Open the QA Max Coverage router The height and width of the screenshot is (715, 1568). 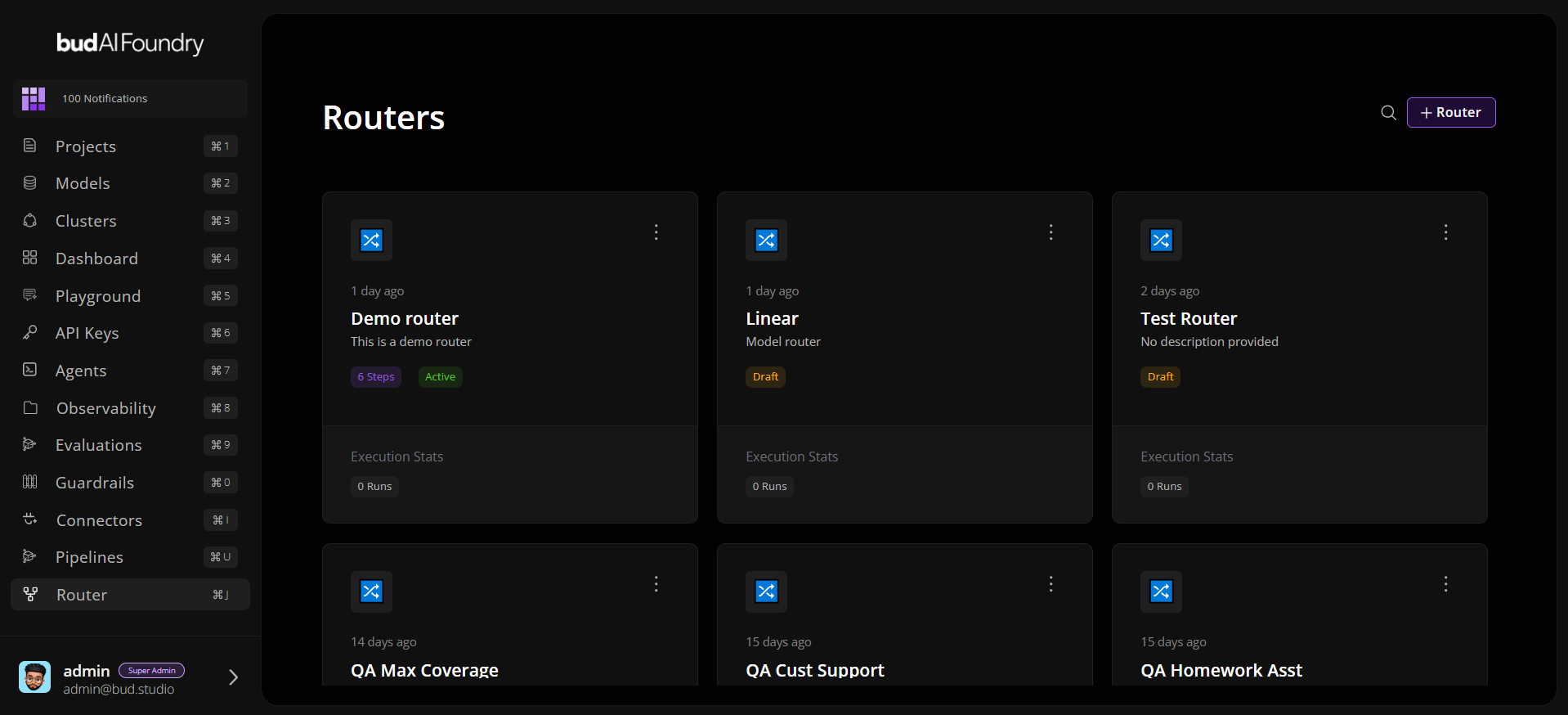[424, 671]
